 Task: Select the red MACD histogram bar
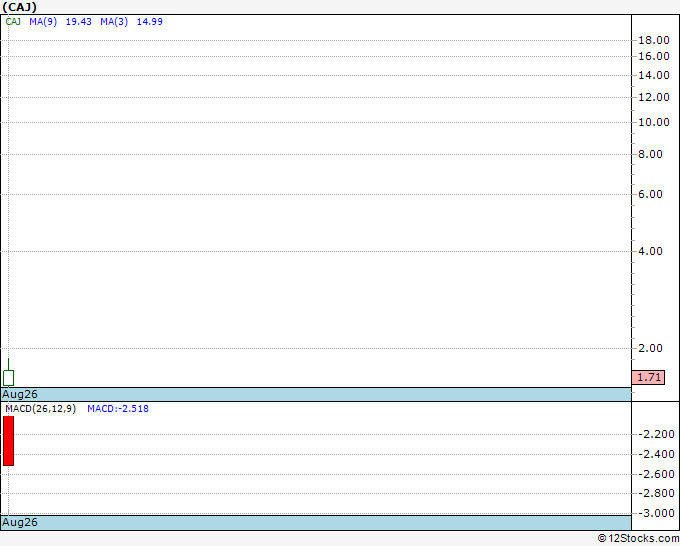point(8,441)
